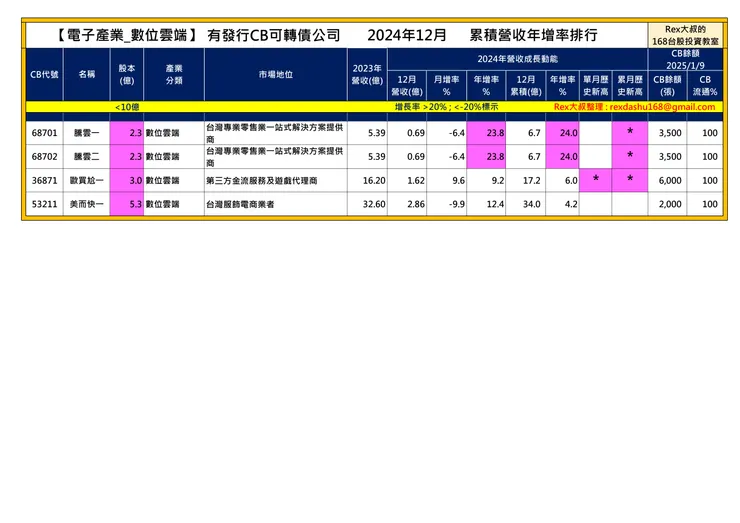The image size is (740, 523).
Task: Click CB balance value 2,000
Action: (670, 204)
